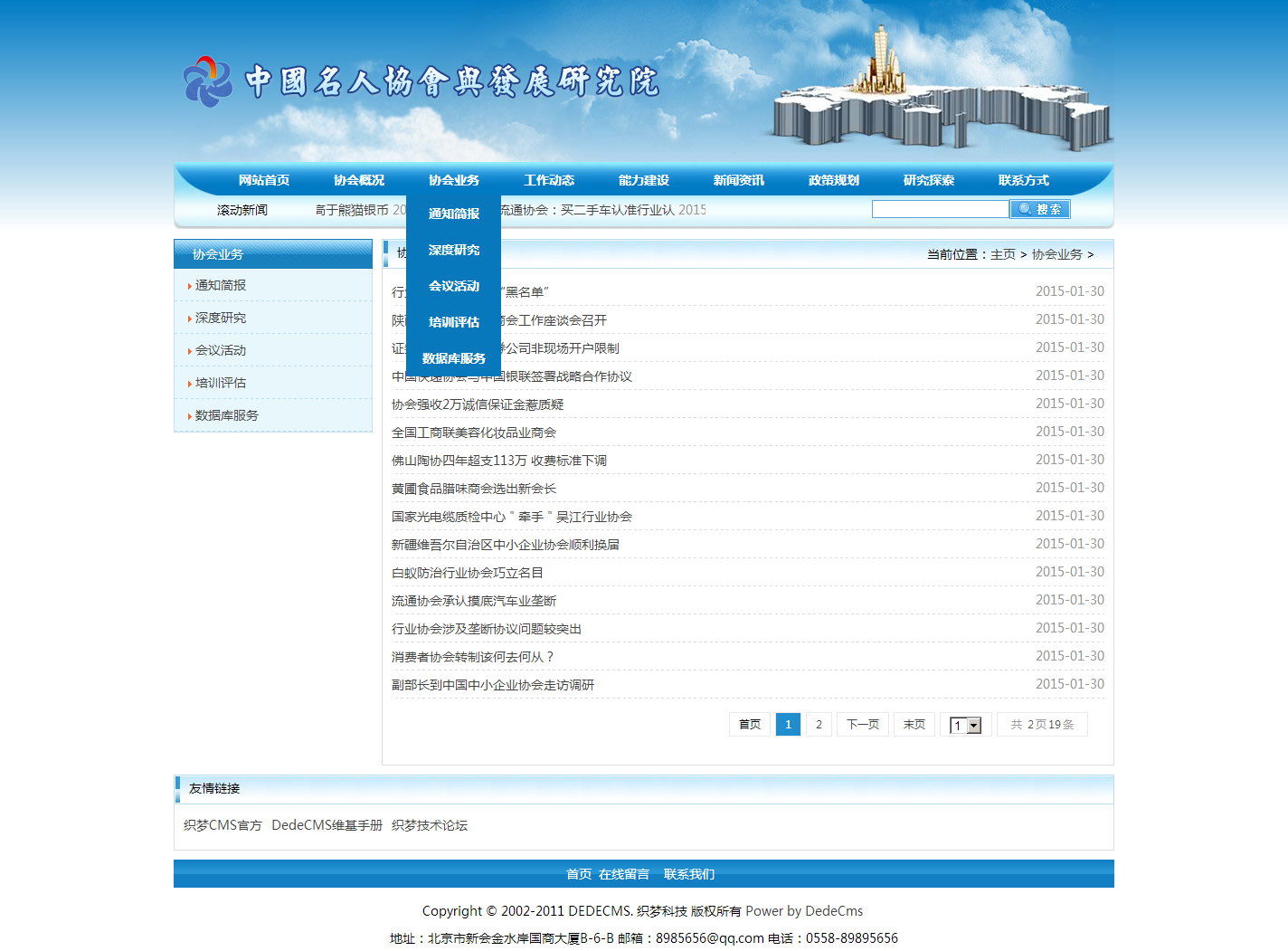This screenshot has height=951, width=1288.
Task: Go to the 网站首页 navigation tab
Action: [x=264, y=180]
